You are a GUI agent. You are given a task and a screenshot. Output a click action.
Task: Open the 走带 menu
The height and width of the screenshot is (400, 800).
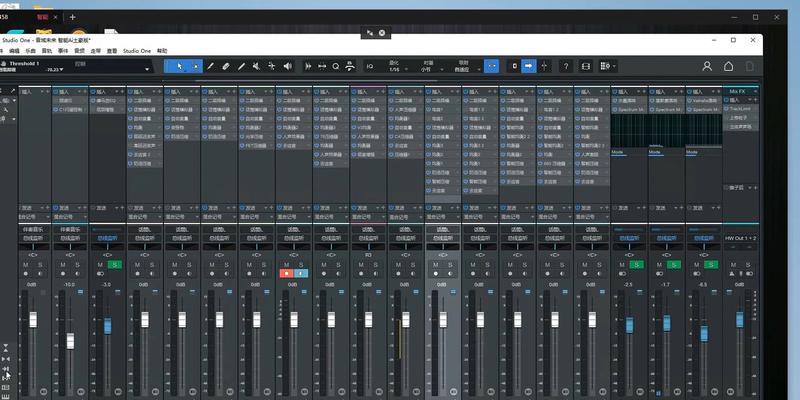point(96,51)
